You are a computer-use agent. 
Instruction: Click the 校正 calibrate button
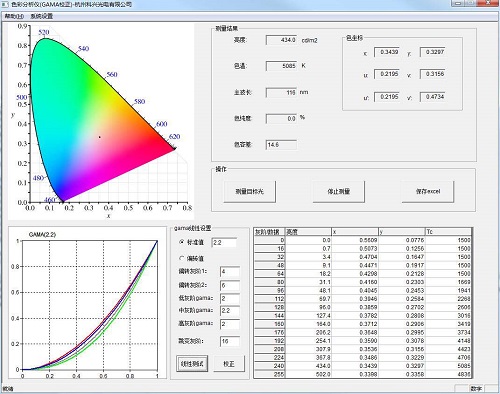(x=229, y=364)
